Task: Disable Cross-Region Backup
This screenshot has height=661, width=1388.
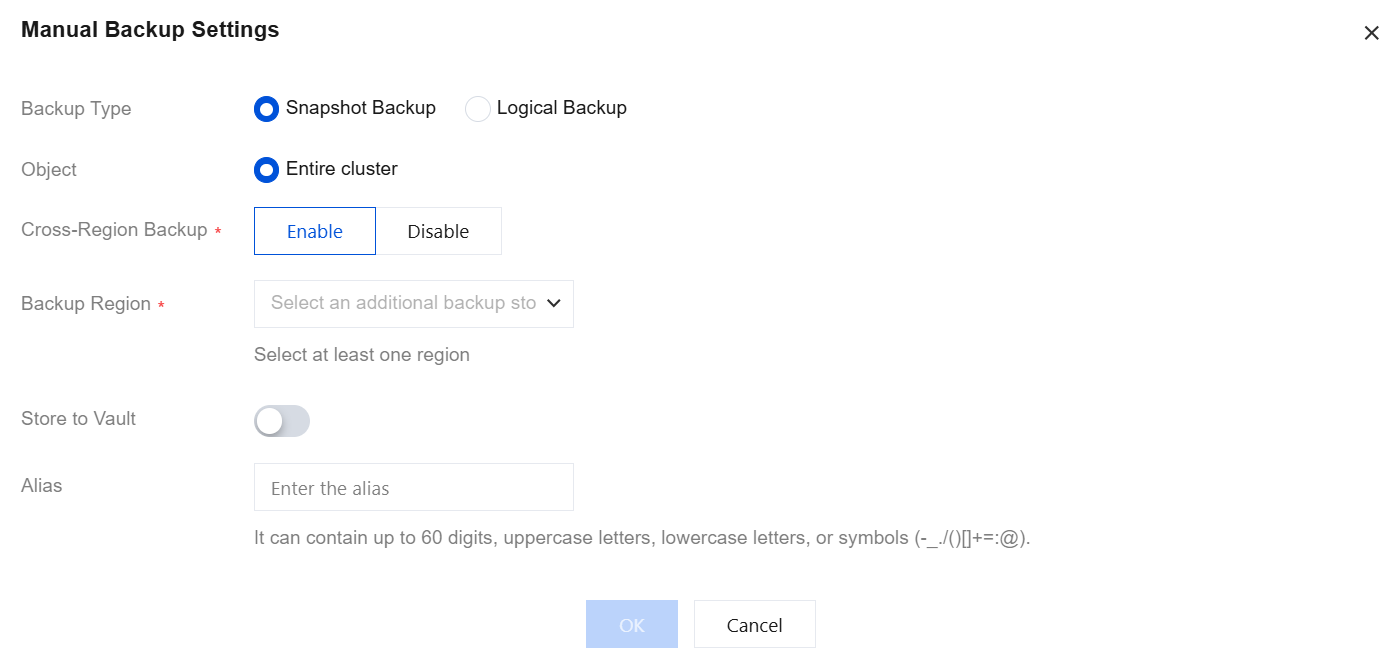Action: 438,231
